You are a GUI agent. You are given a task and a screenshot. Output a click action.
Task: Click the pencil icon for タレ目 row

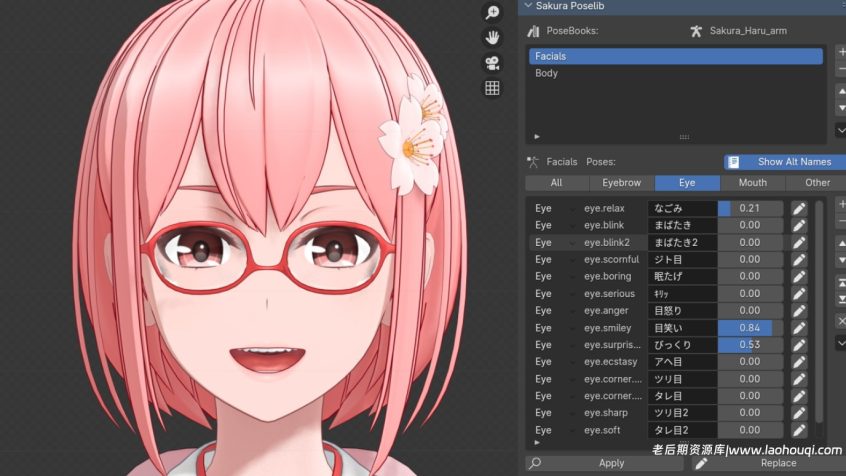(x=799, y=396)
